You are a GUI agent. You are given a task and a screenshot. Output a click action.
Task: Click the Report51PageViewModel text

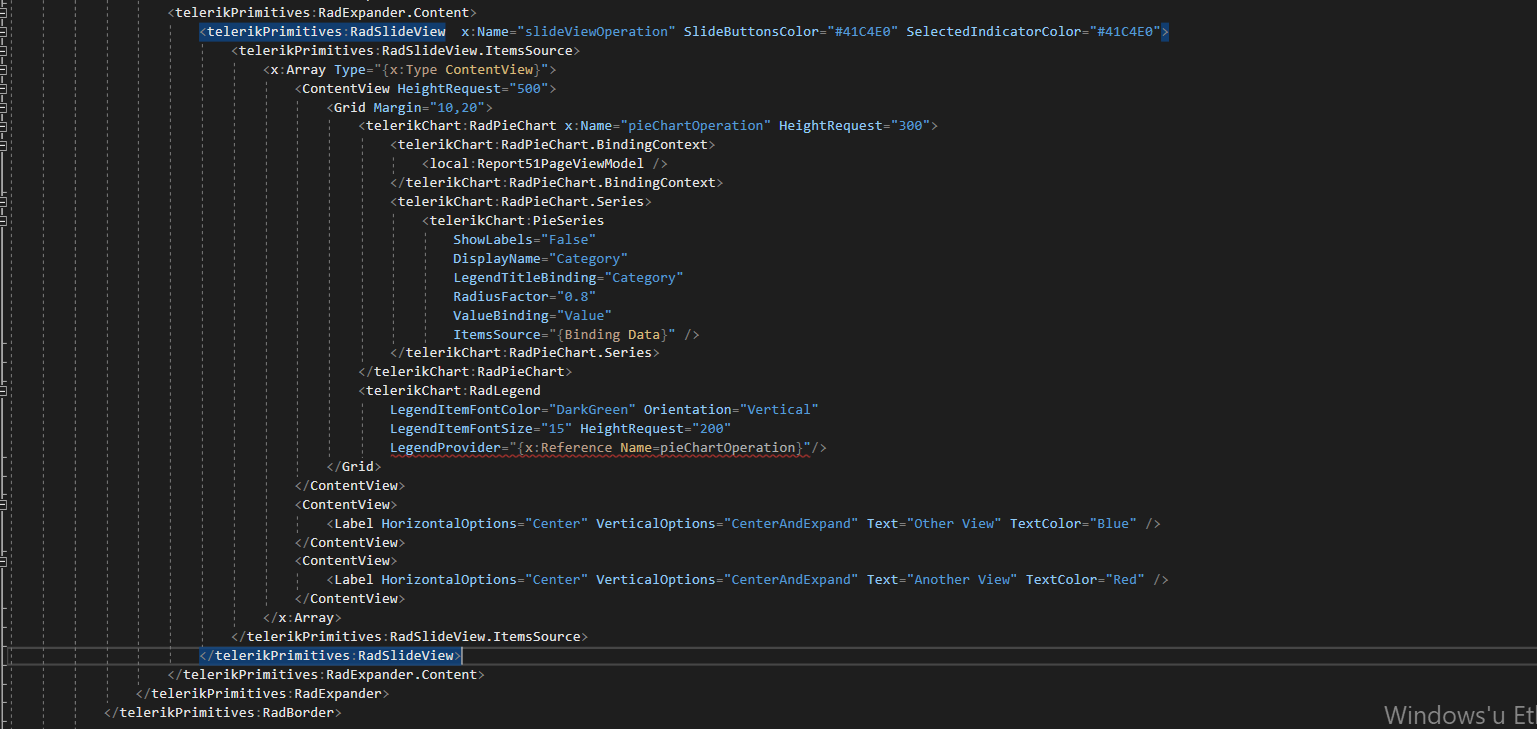pos(560,164)
